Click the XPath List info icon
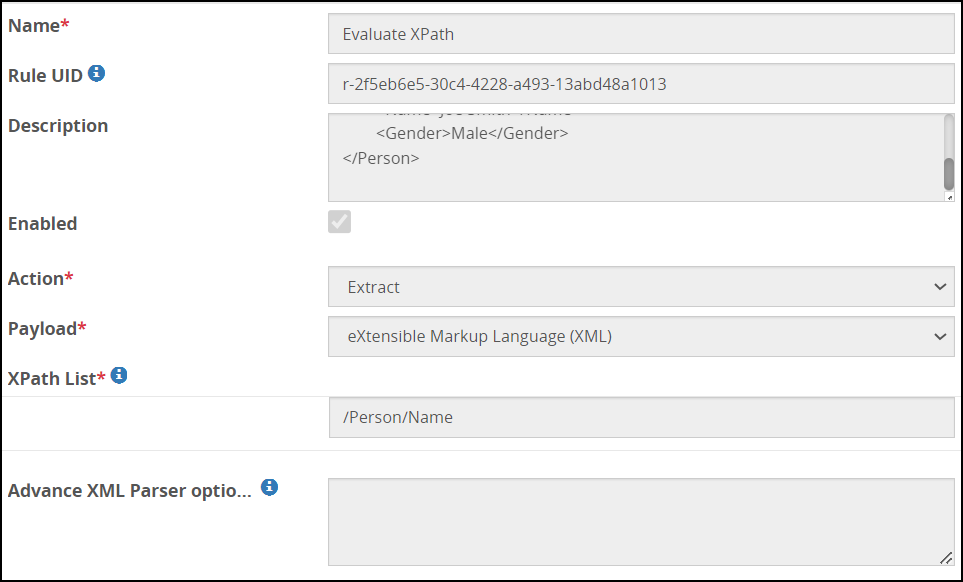Viewport: 963px width, 582px height. [119, 376]
